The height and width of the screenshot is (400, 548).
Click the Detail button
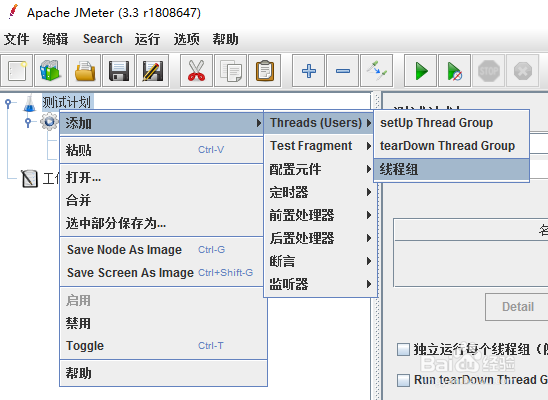pos(517,307)
